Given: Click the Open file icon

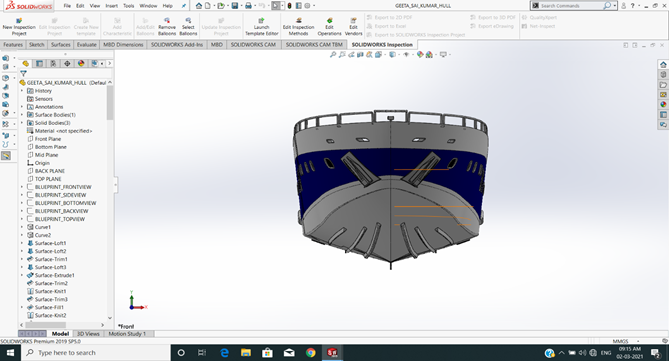Looking at the screenshot, I should click(x=221, y=6).
